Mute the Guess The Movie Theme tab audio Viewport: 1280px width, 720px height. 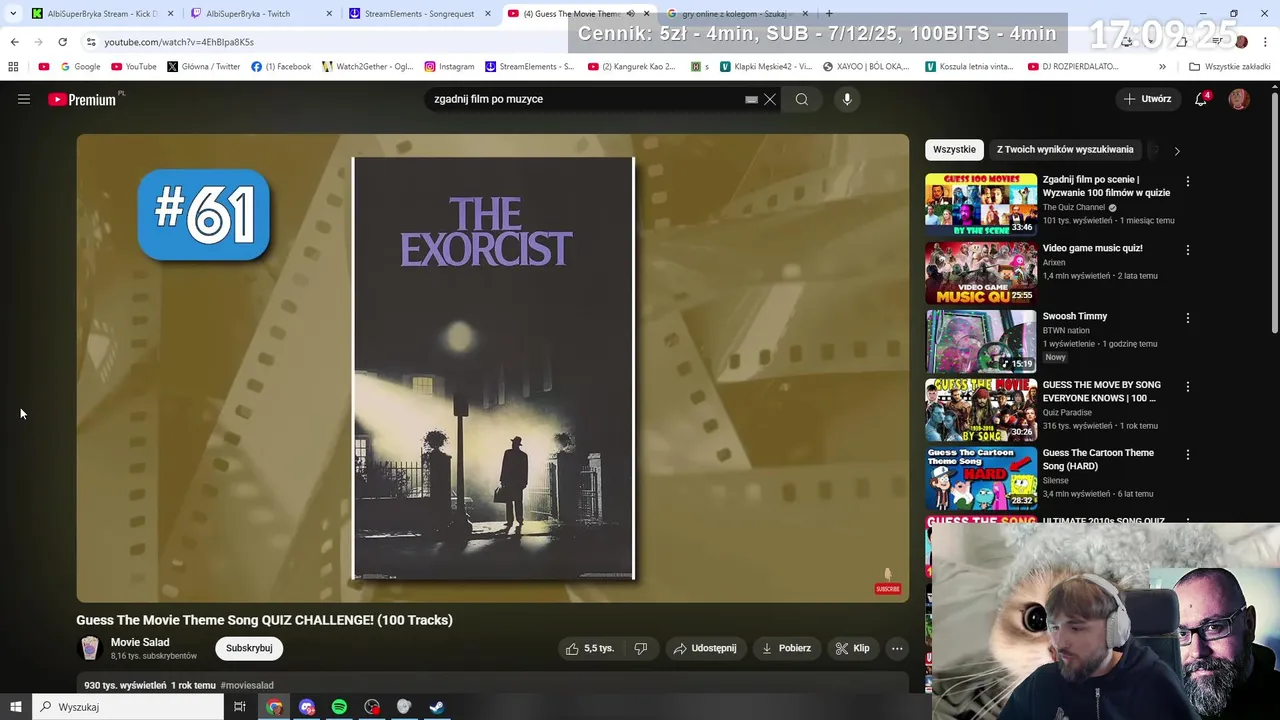click(x=631, y=14)
